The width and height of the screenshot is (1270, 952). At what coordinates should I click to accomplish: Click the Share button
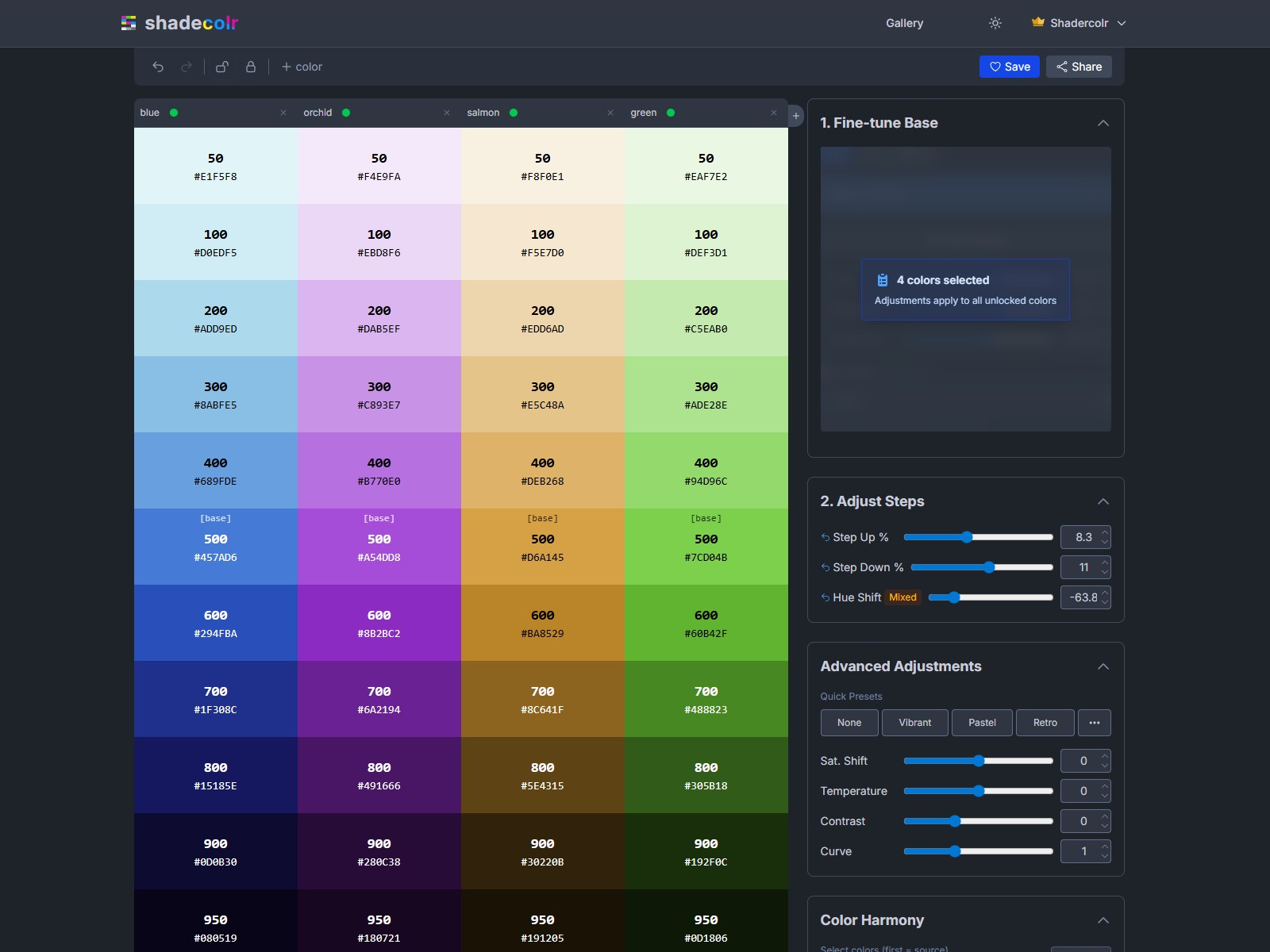click(x=1079, y=67)
